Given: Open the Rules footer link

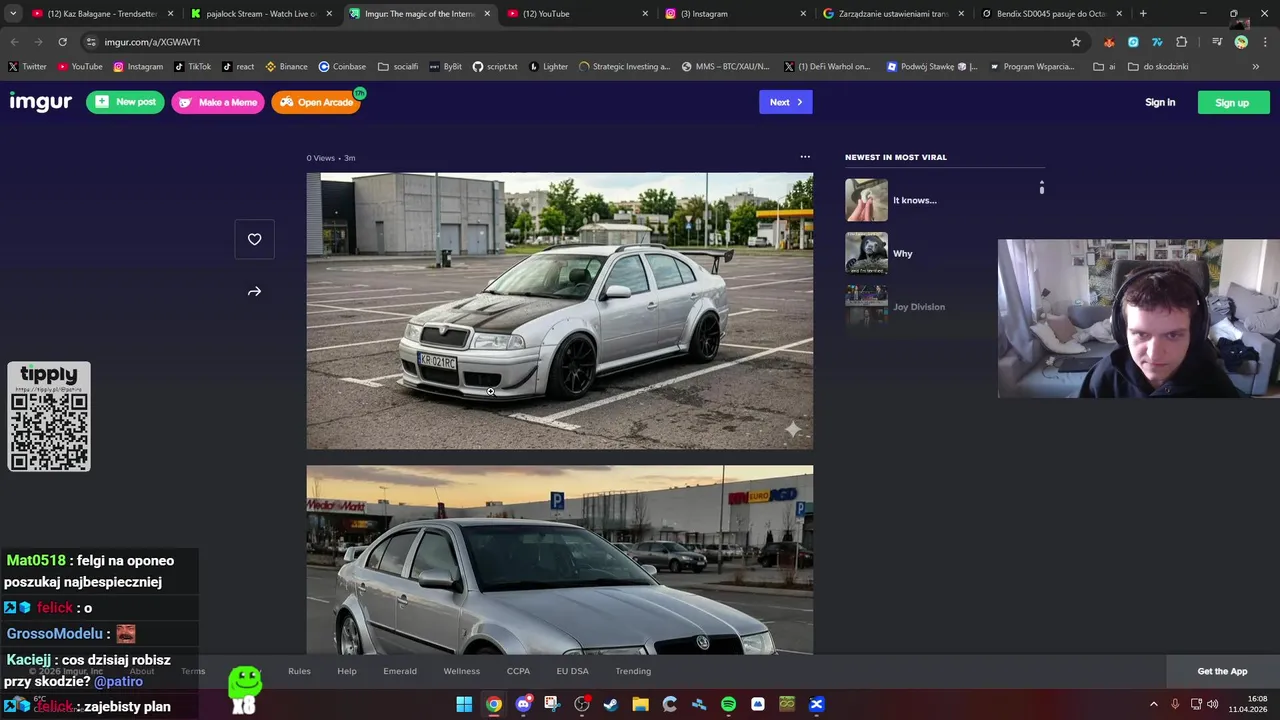Looking at the screenshot, I should click(299, 671).
